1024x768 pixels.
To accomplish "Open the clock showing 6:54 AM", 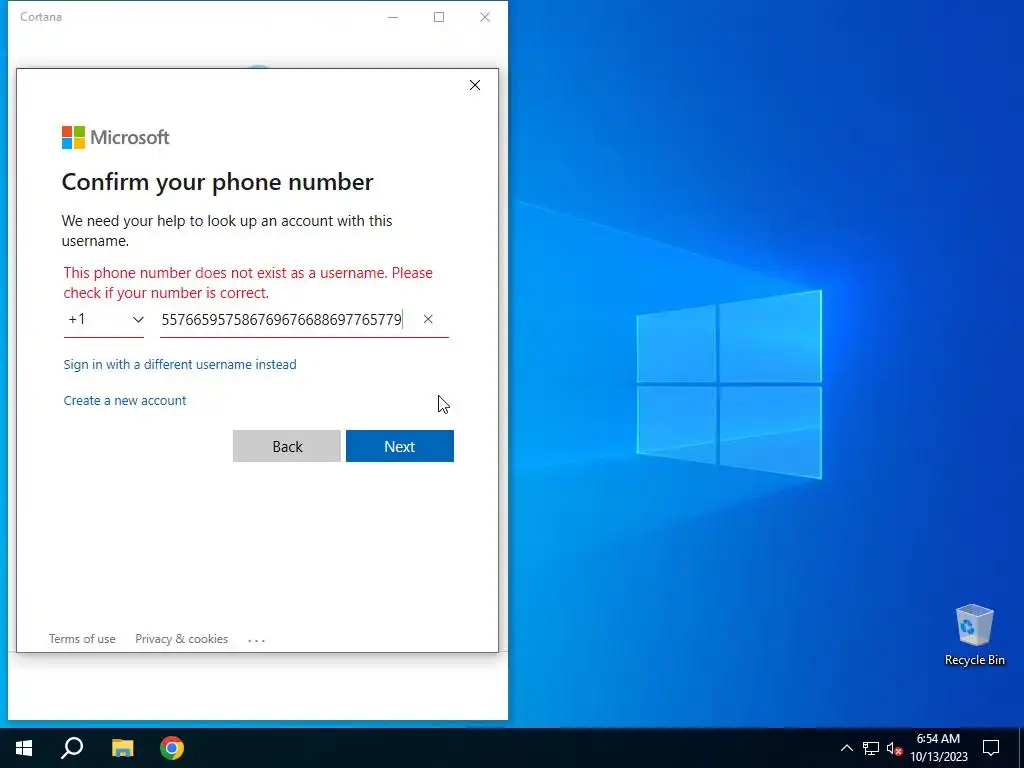I will [x=938, y=748].
